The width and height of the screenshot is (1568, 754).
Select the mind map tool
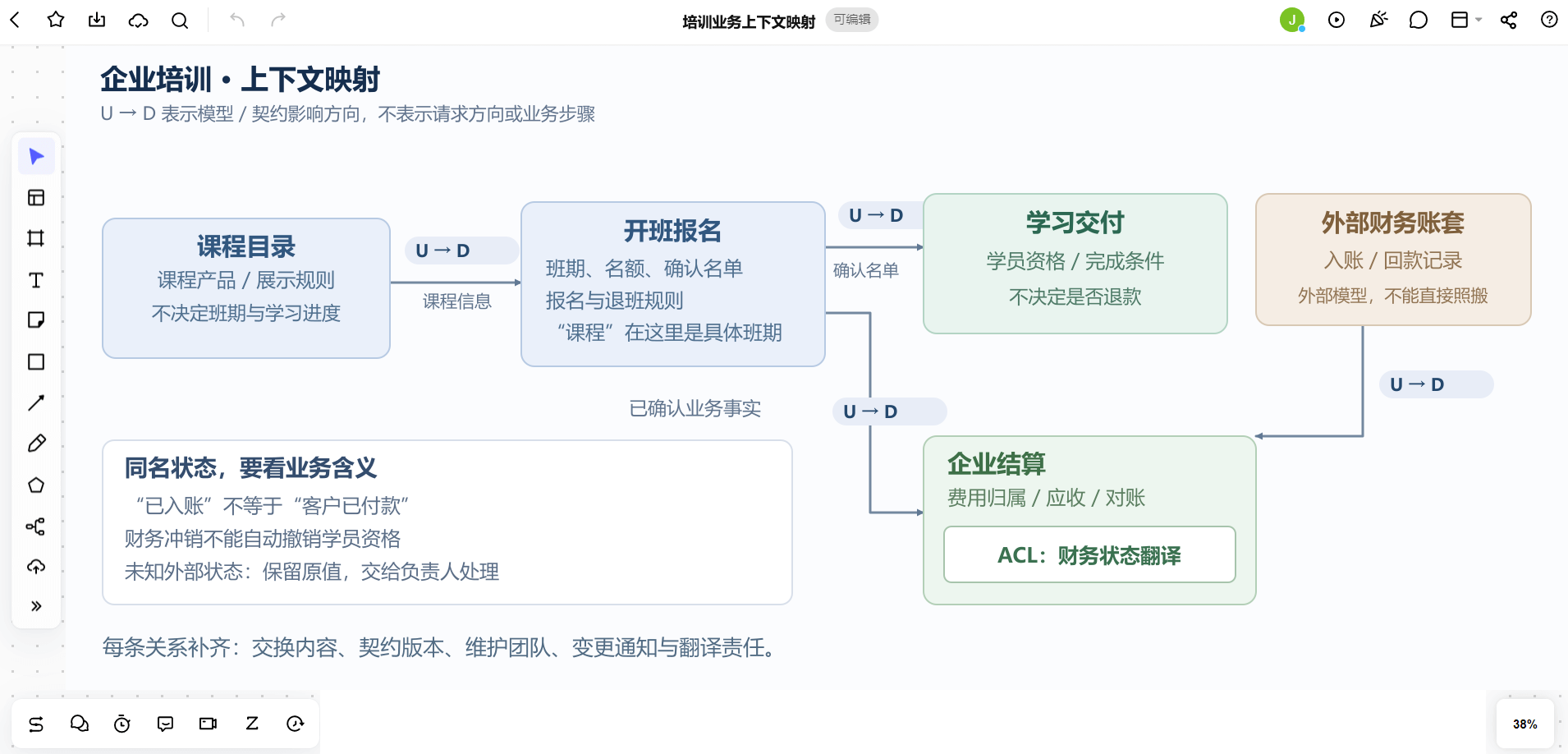[x=36, y=526]
